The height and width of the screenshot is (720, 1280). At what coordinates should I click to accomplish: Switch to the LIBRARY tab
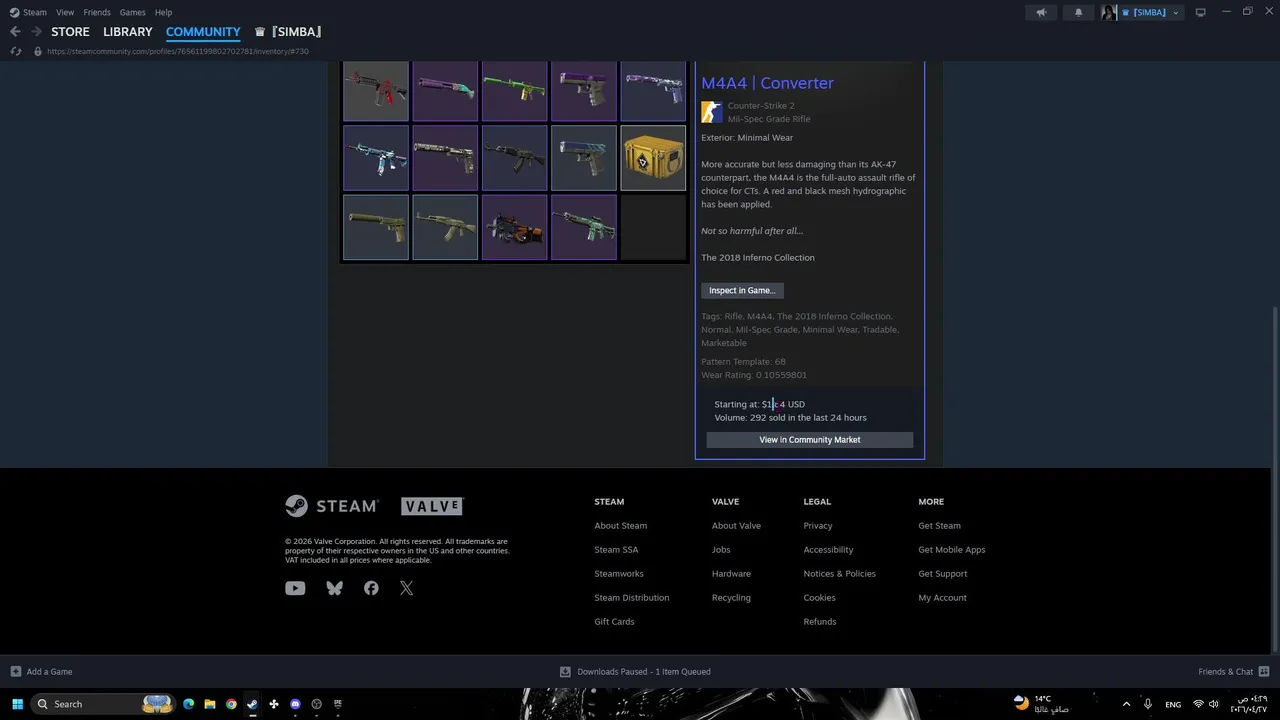128,32
